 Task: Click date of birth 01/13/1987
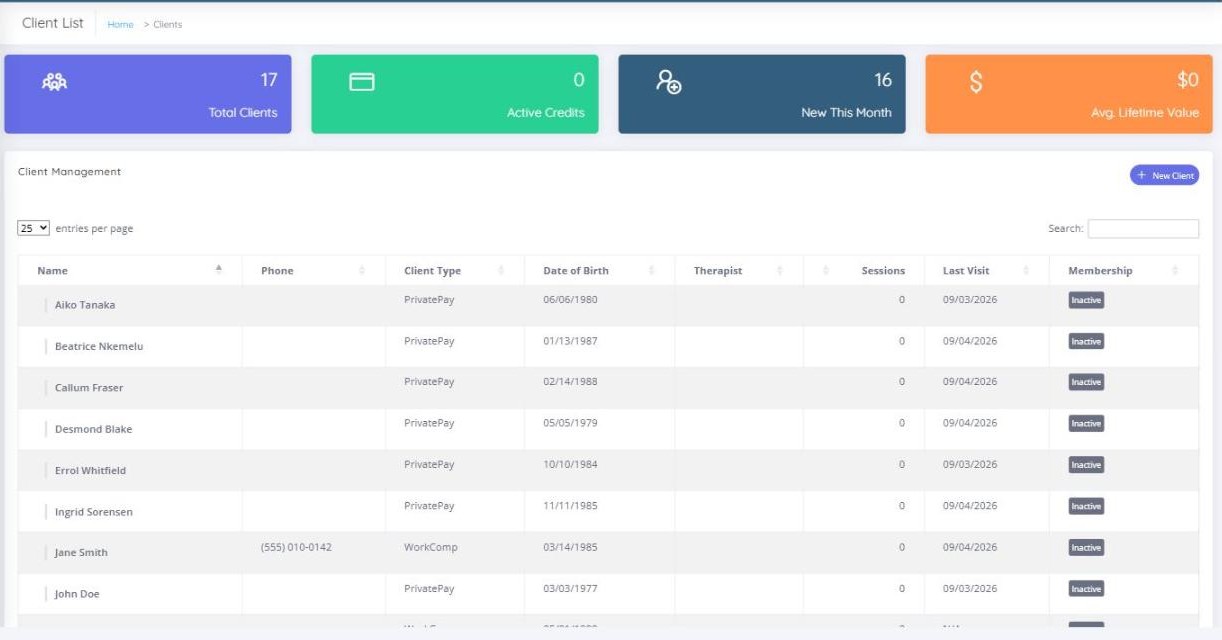click(570, 341)
